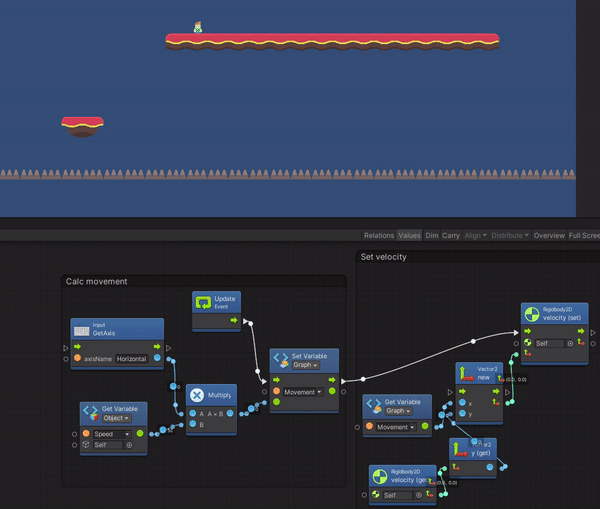The height and width of the screenshot is (509, 600).
Task: Open the Object kind dropdown on Get Variable
Action: pos(116,418)
